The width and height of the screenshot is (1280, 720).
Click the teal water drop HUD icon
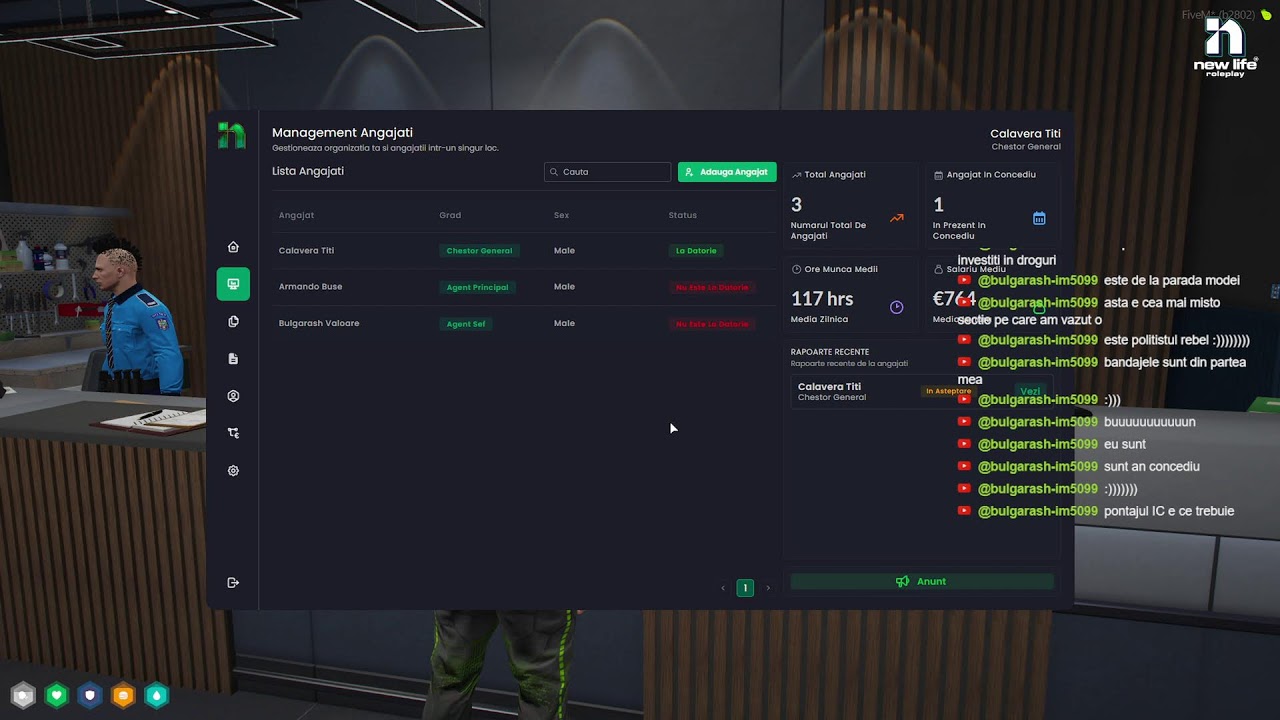coord(157,695)
